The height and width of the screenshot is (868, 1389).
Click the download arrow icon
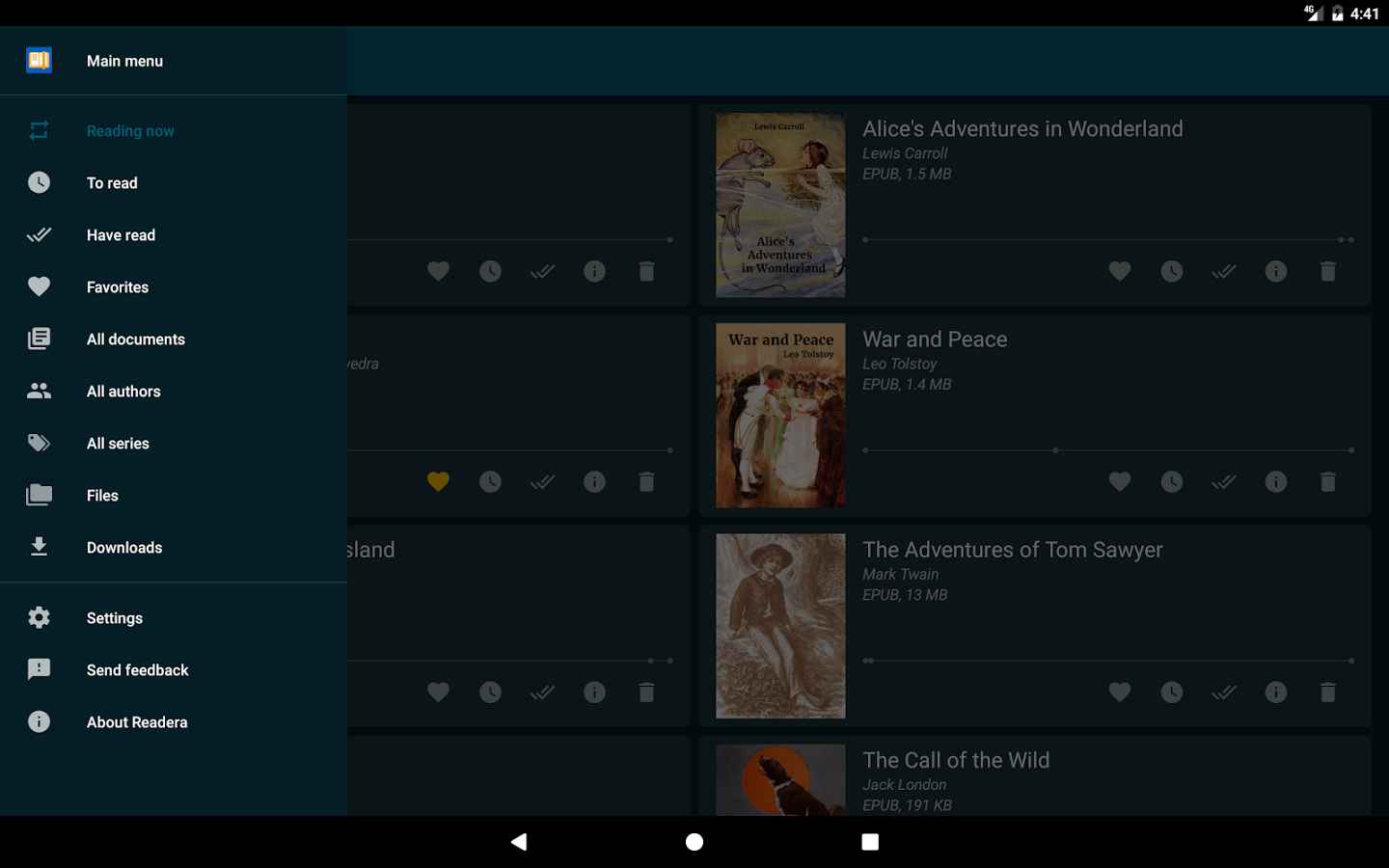pyautogui.click(x=39, y=547)
